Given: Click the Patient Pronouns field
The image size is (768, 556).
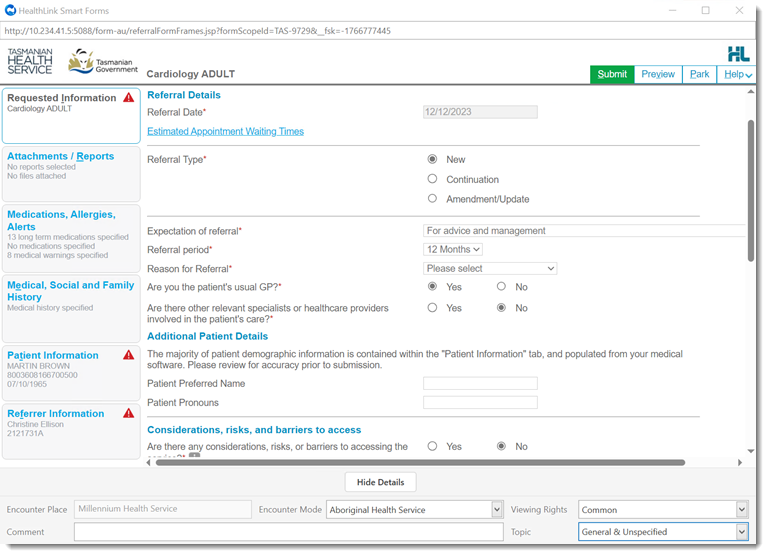Looking at the screenshot, I should pyautogui.click(x=480, y=402).
